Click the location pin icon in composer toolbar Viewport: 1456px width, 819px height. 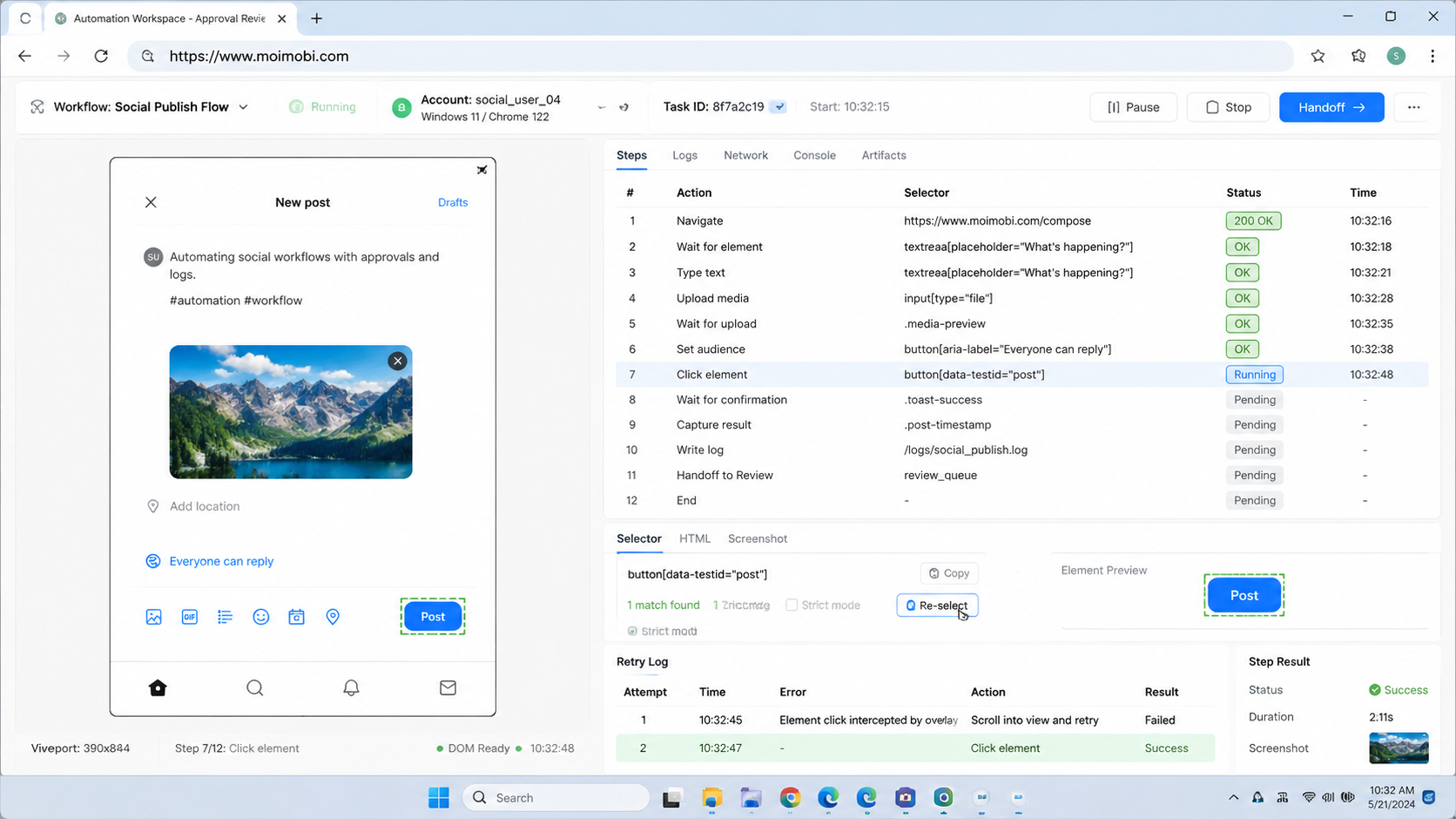pos(333,617)
